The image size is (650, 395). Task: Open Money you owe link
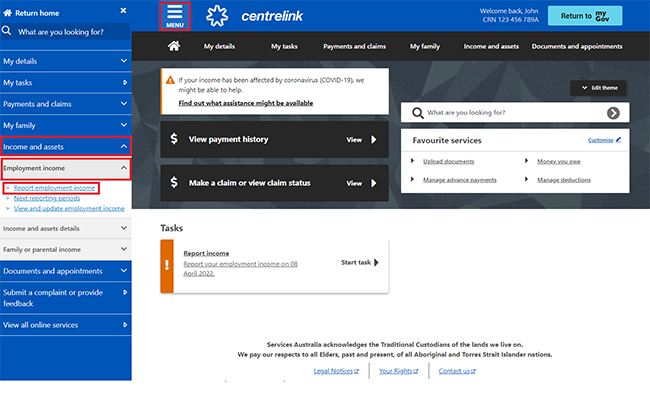(x=558, y=161)
